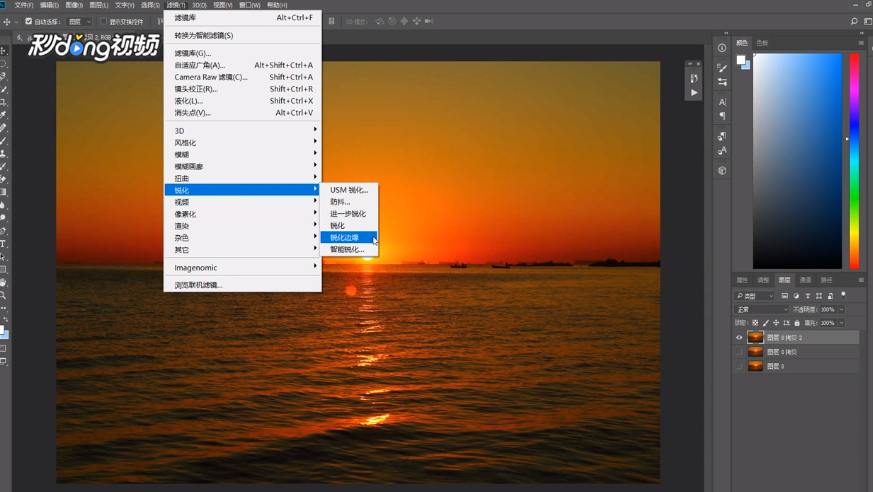Toggle lock all padlock icon

[x=797, y=323]
